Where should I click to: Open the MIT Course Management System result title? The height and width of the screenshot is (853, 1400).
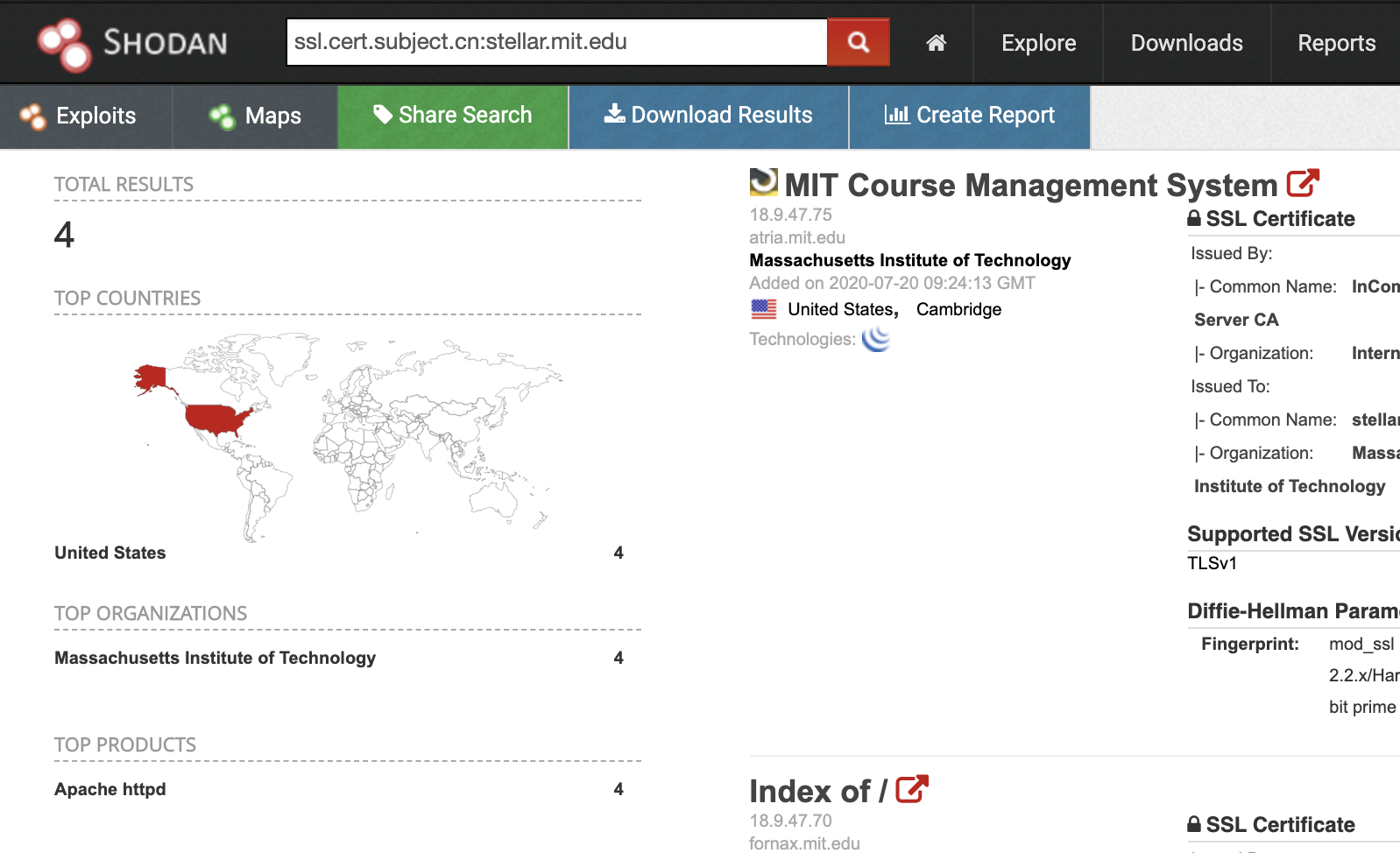point(1031,185)
